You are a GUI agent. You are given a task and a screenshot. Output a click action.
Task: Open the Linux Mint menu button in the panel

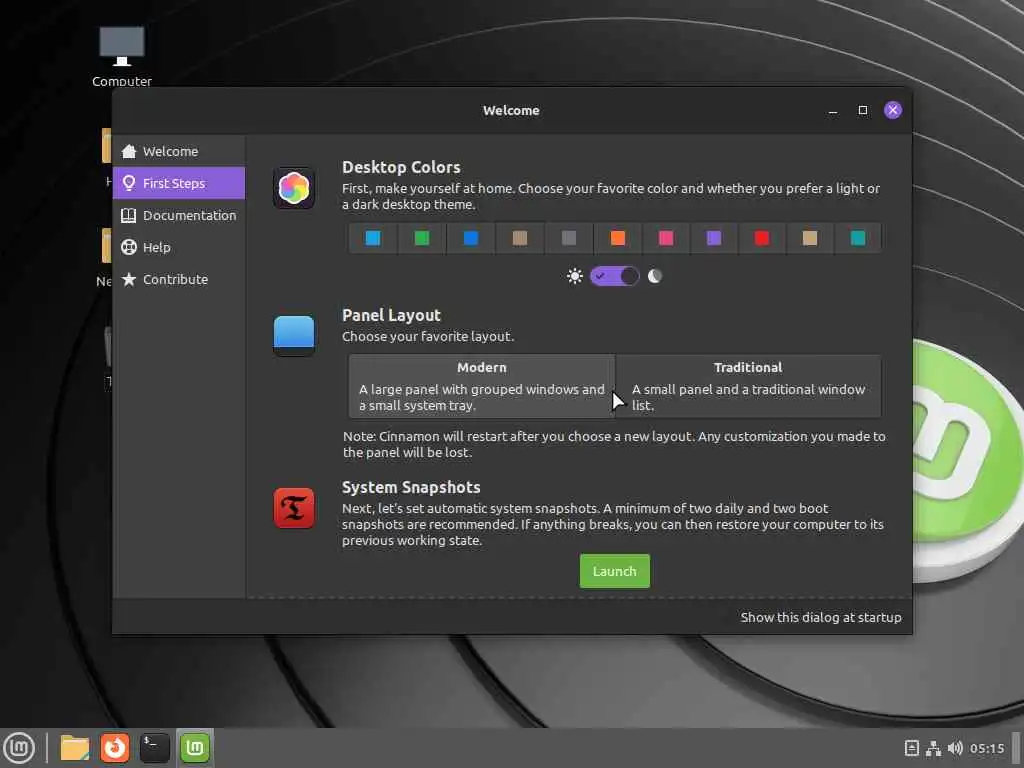point(19,748)
